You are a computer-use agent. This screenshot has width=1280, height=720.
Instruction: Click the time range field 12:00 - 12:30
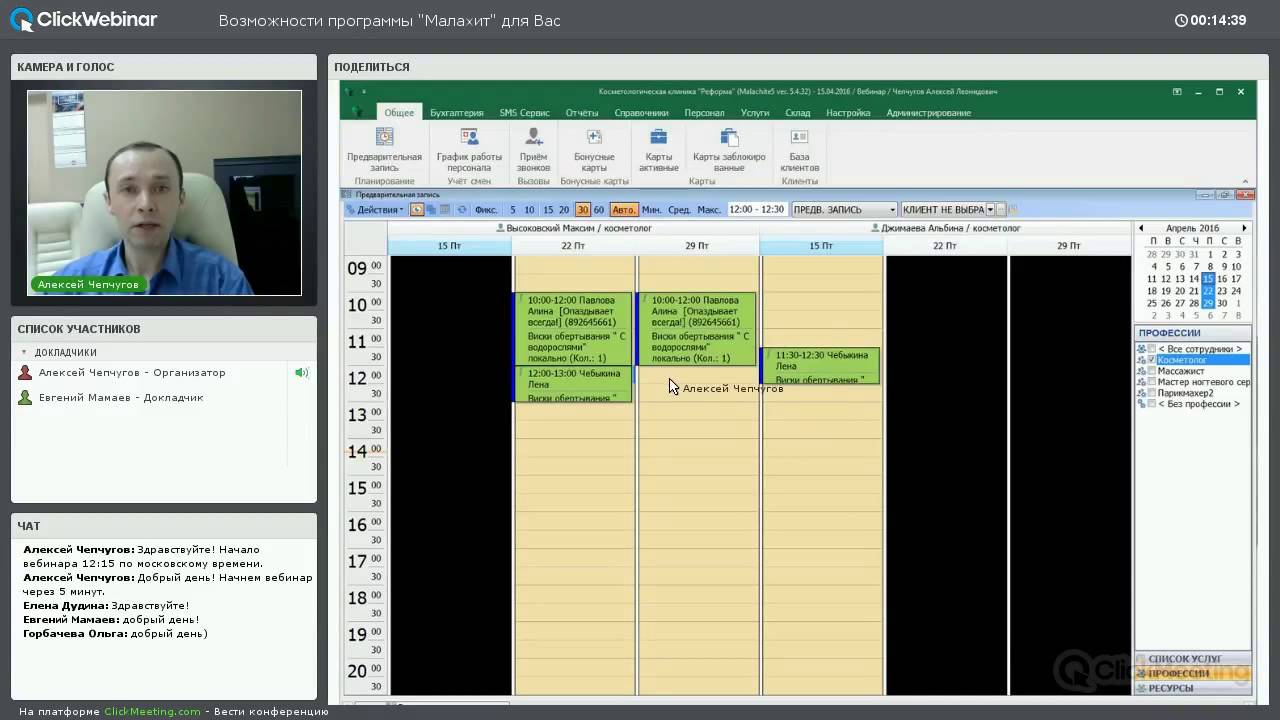(757, 210)
